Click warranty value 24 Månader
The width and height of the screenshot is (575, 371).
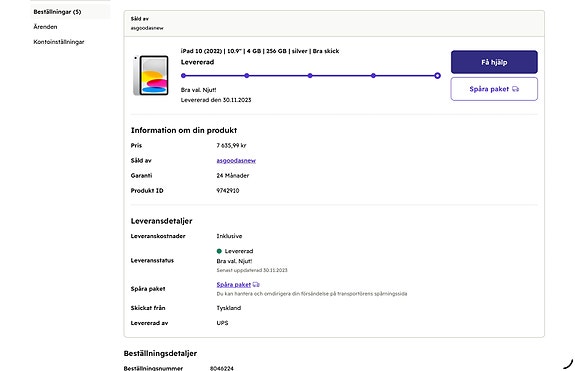tap(232, 176)
